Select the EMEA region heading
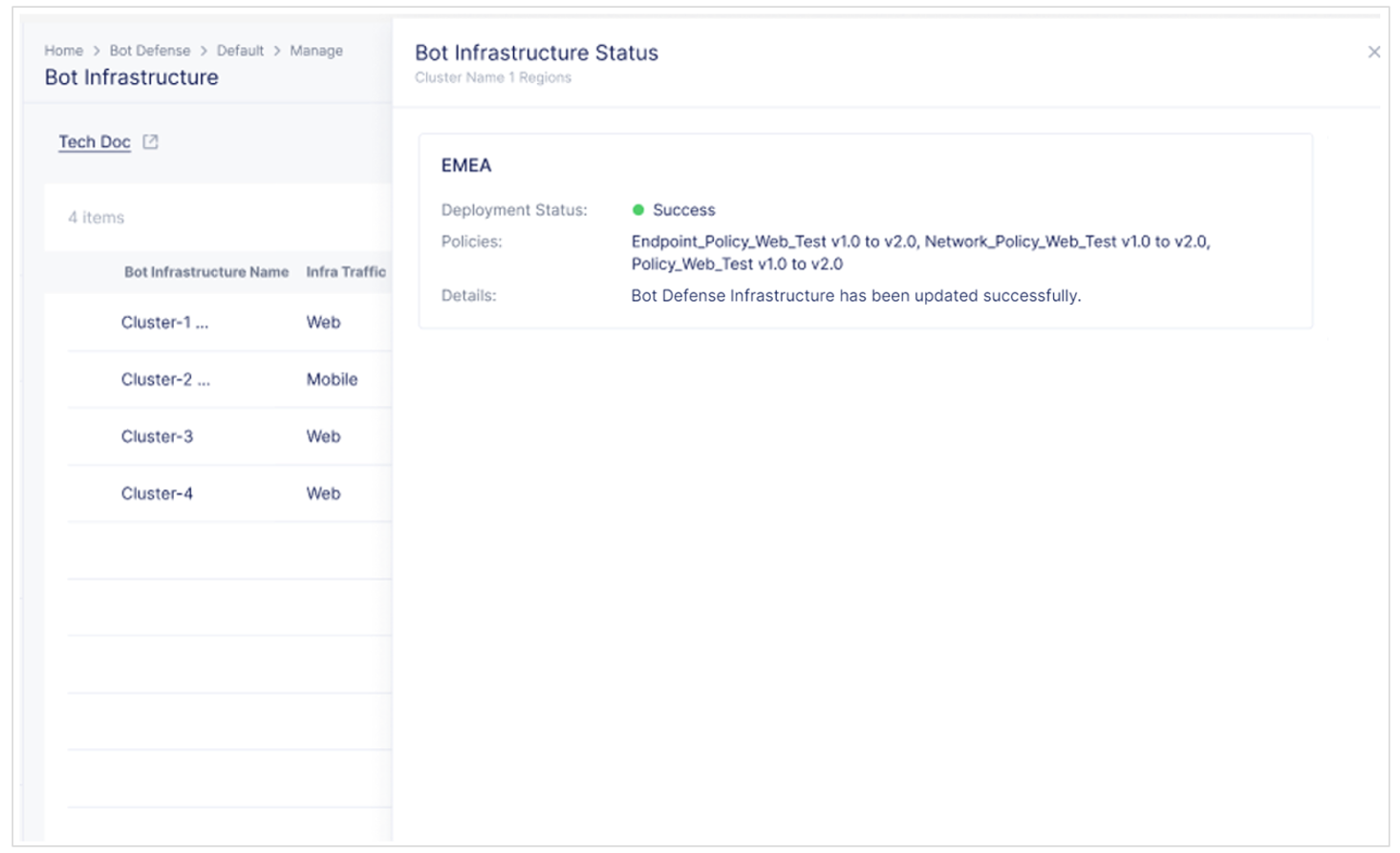Image resolution: width=1400 pixels, height=853 pixels. coord(465,165)
